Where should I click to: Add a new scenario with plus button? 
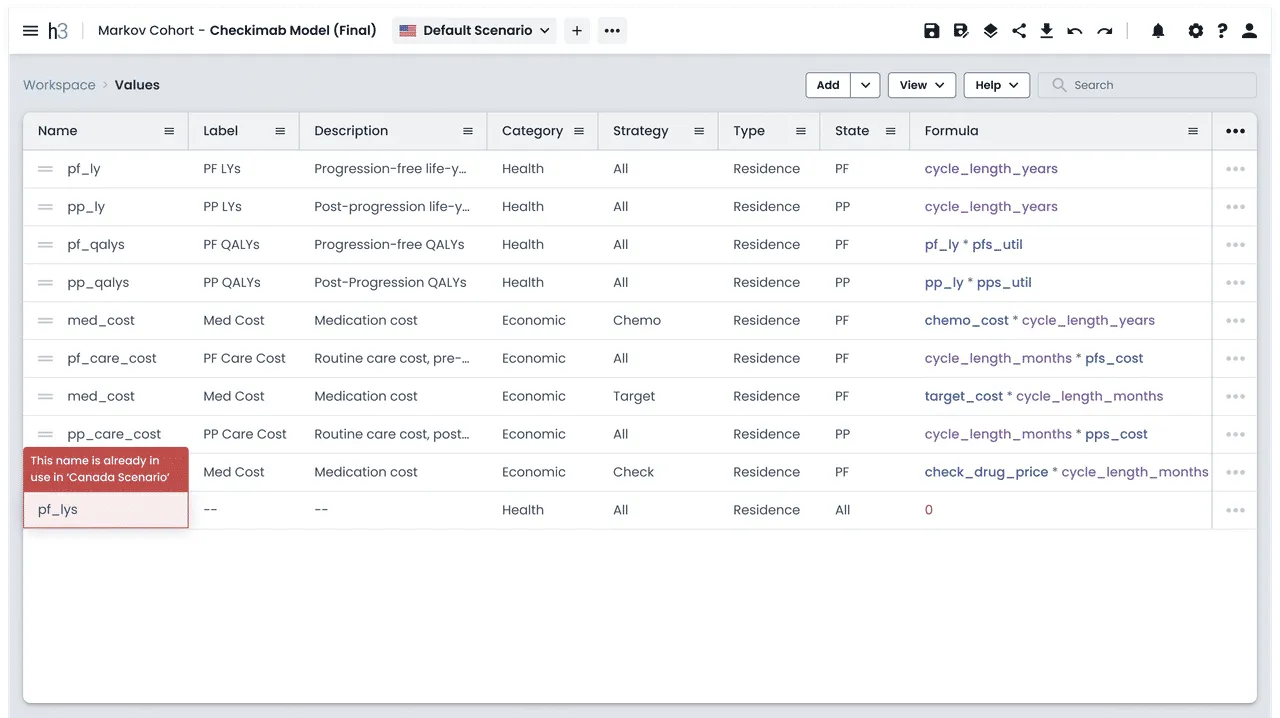tap(577, 31)
